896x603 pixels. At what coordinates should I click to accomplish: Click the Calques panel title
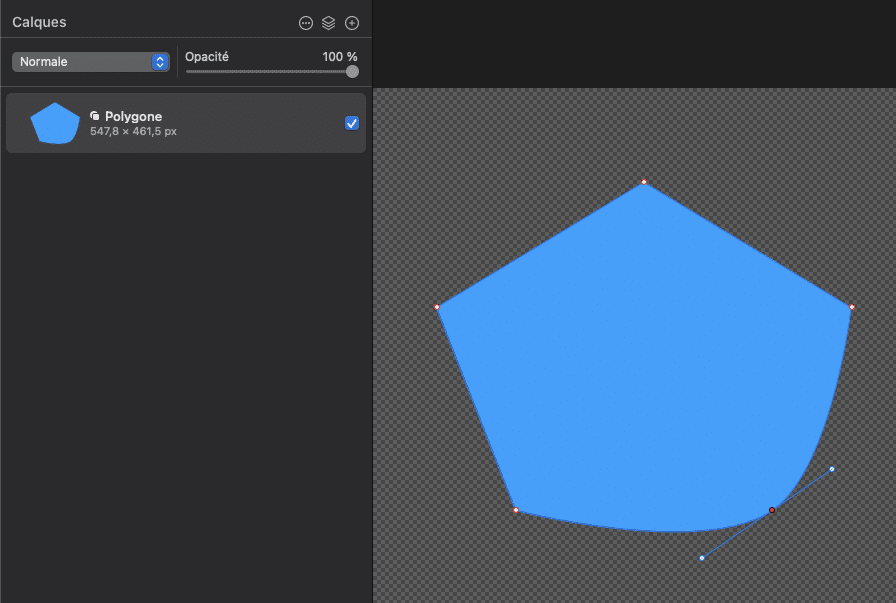coord(39,22)
